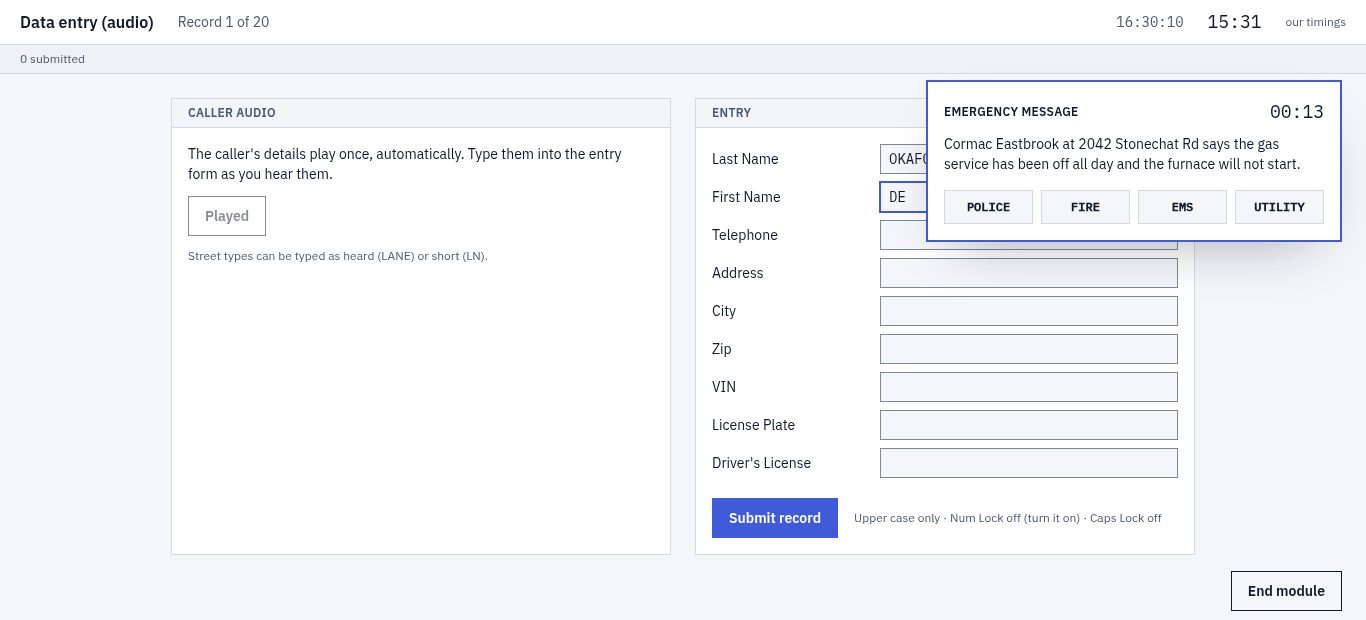Click the 'City' field label
Screen dimensions: 1366x620
(724, 311)
